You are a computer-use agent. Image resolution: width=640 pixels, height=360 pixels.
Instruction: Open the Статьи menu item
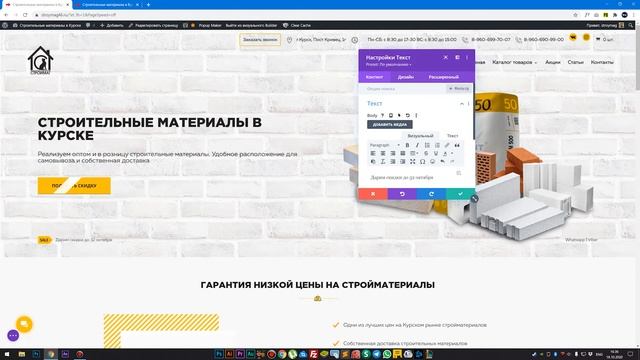click(576, 62)
